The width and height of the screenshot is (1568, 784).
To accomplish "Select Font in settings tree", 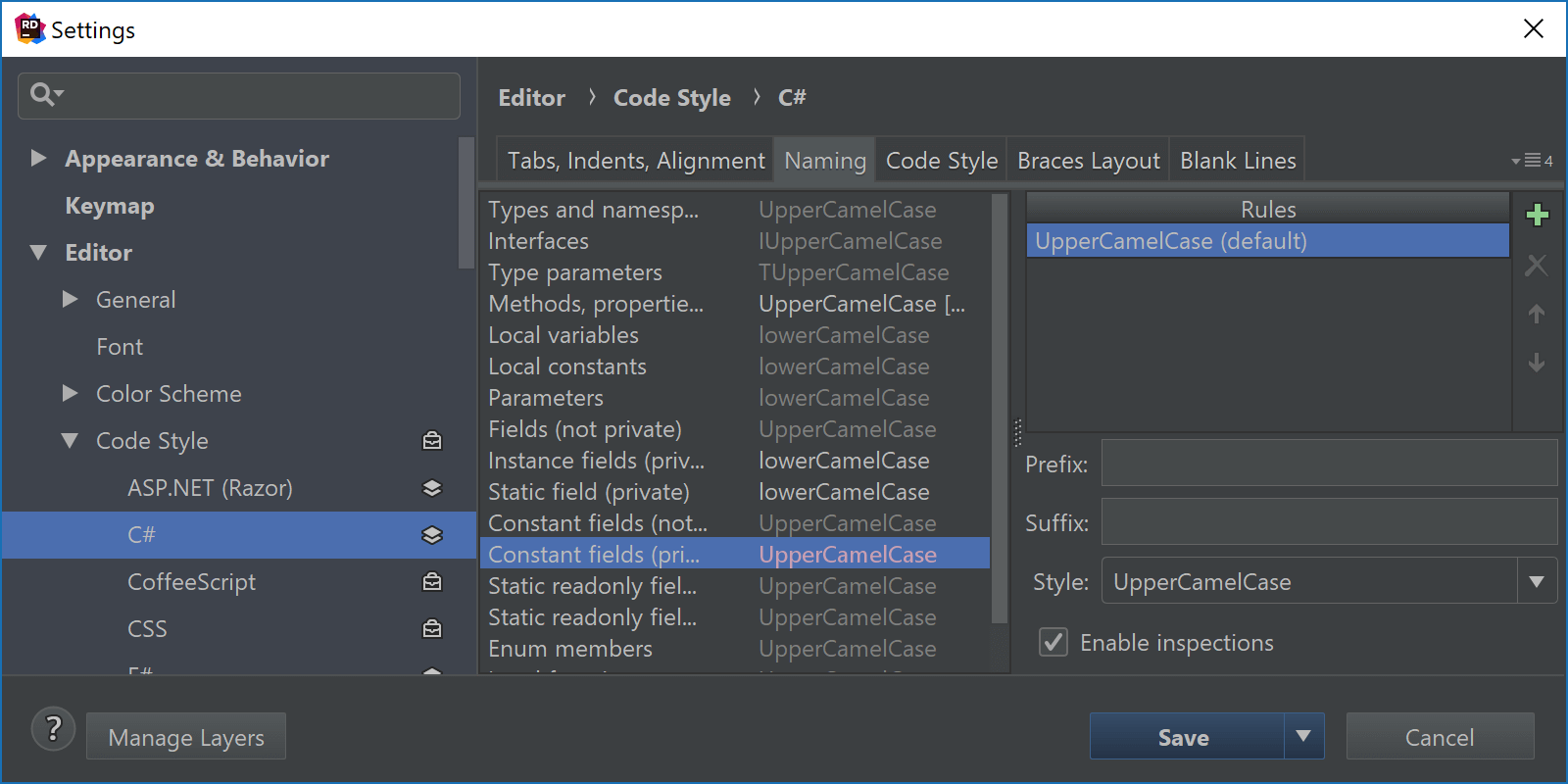I will point(120,347).
